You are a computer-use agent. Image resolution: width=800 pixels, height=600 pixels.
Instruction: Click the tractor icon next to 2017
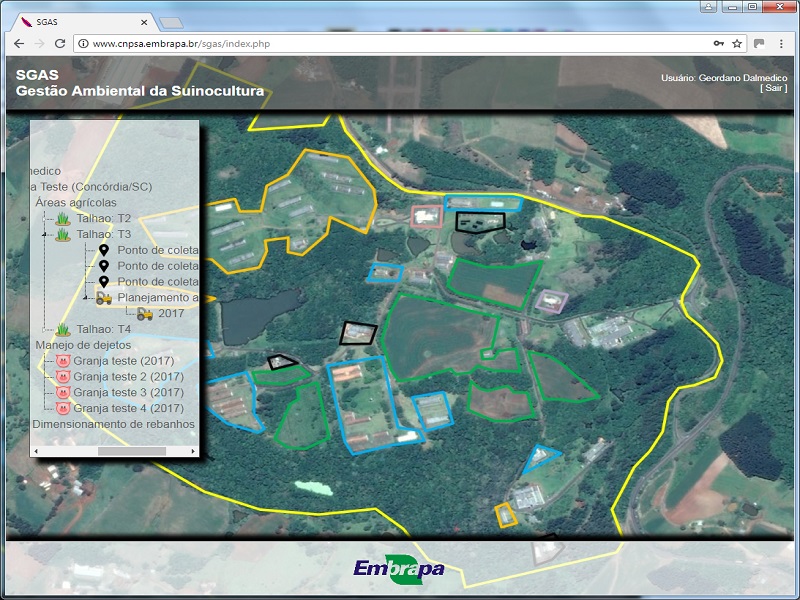(x=145, y=313)
